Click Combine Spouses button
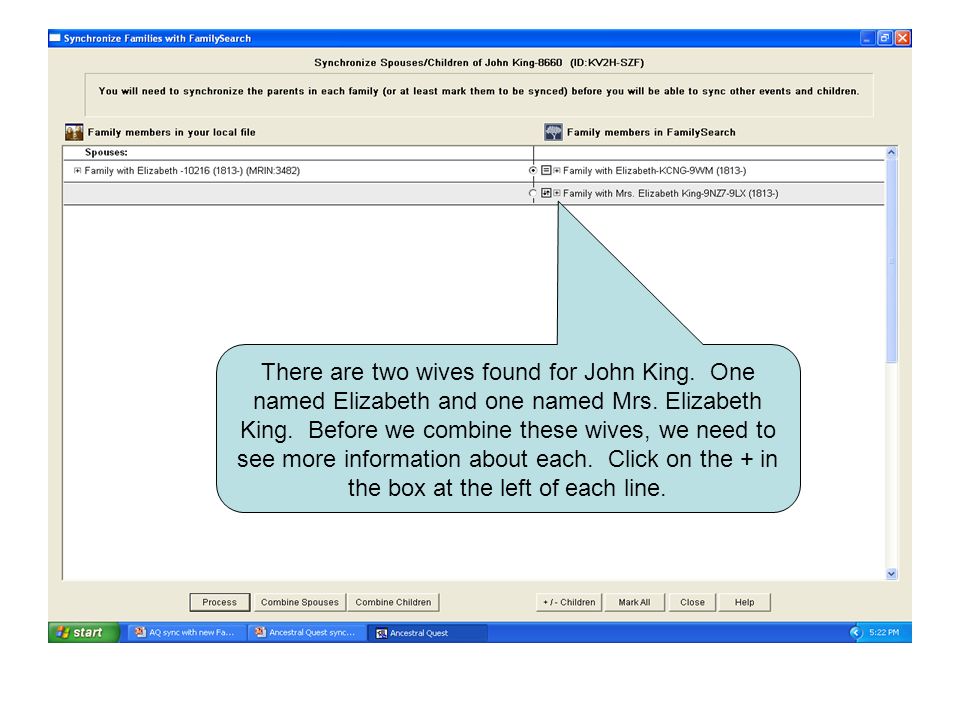 [x=299, y=602]
